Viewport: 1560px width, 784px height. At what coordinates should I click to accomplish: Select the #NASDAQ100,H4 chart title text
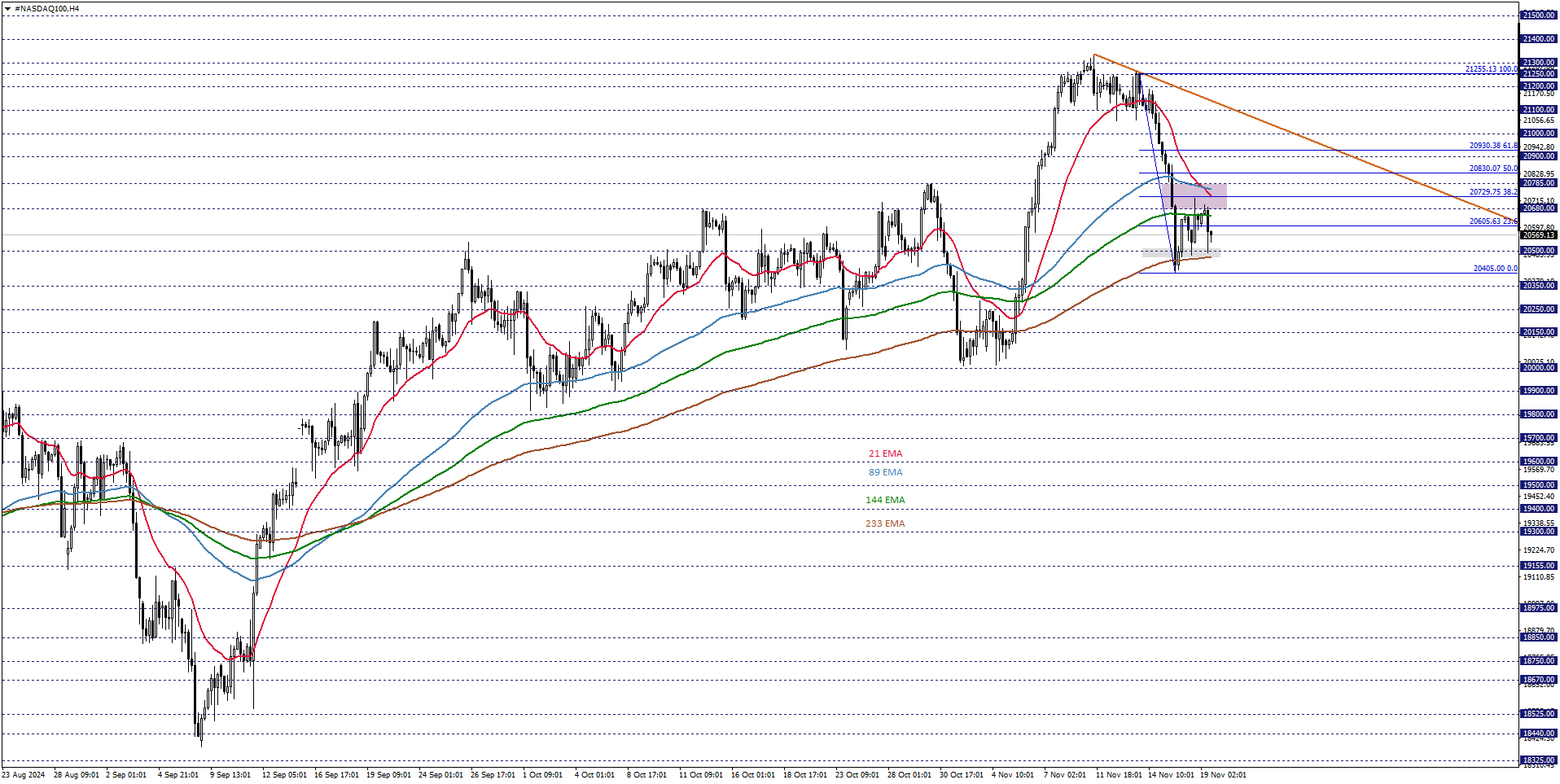pos(47,9)
